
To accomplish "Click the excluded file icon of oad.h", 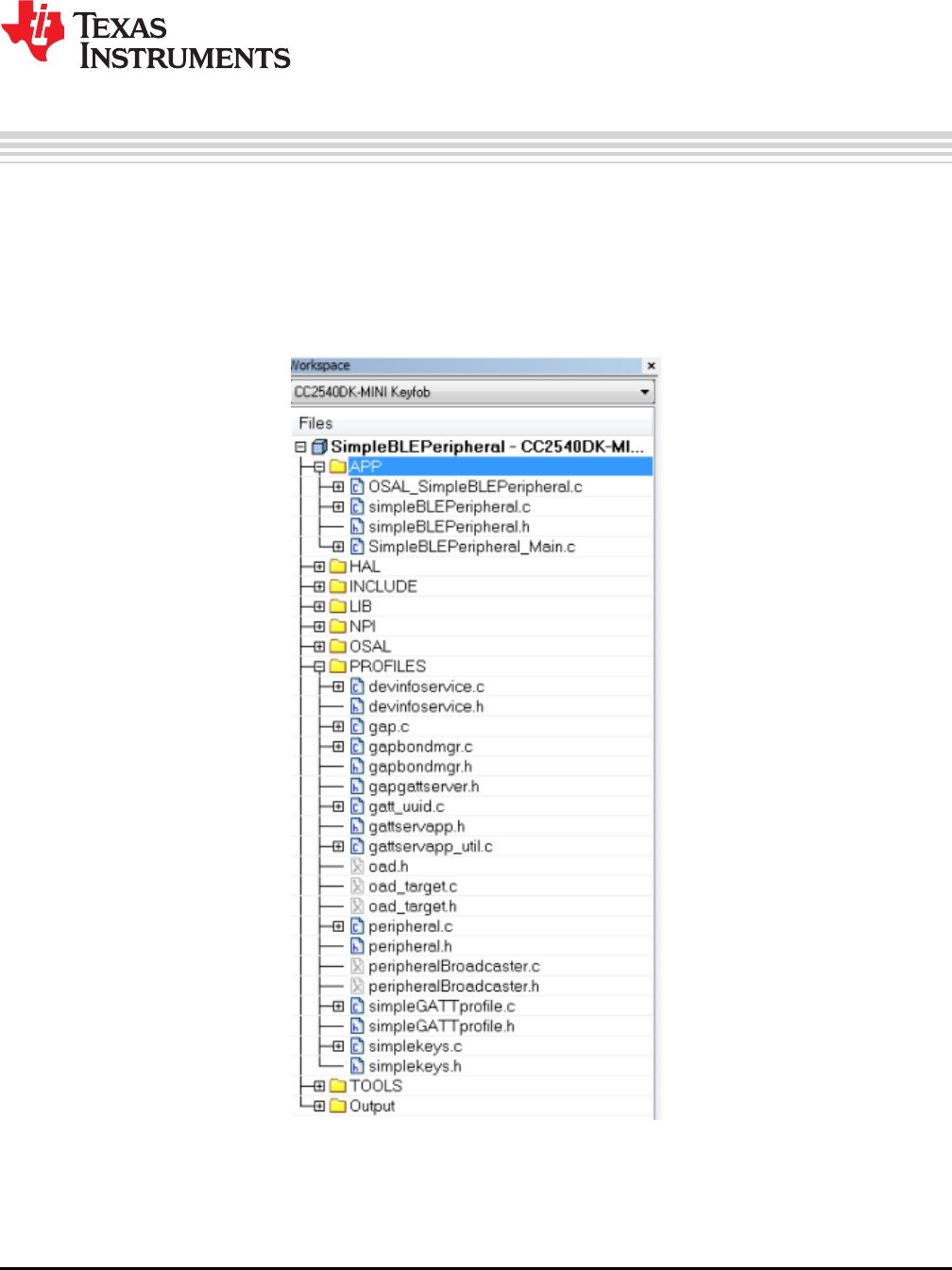I will pyautogui.click(x=357, y=866).
